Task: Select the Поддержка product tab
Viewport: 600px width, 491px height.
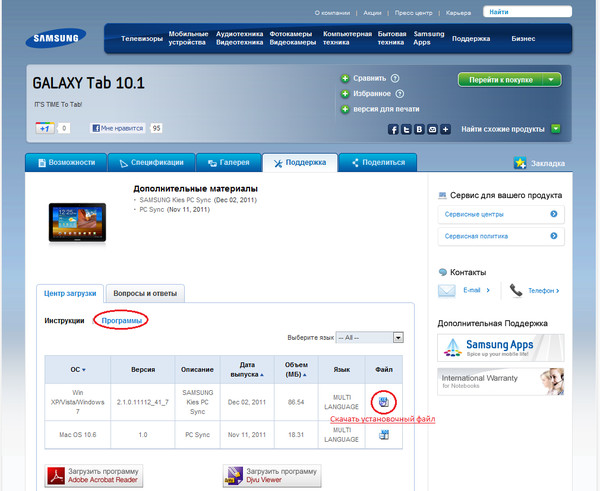Action: [x=300, y=163]
